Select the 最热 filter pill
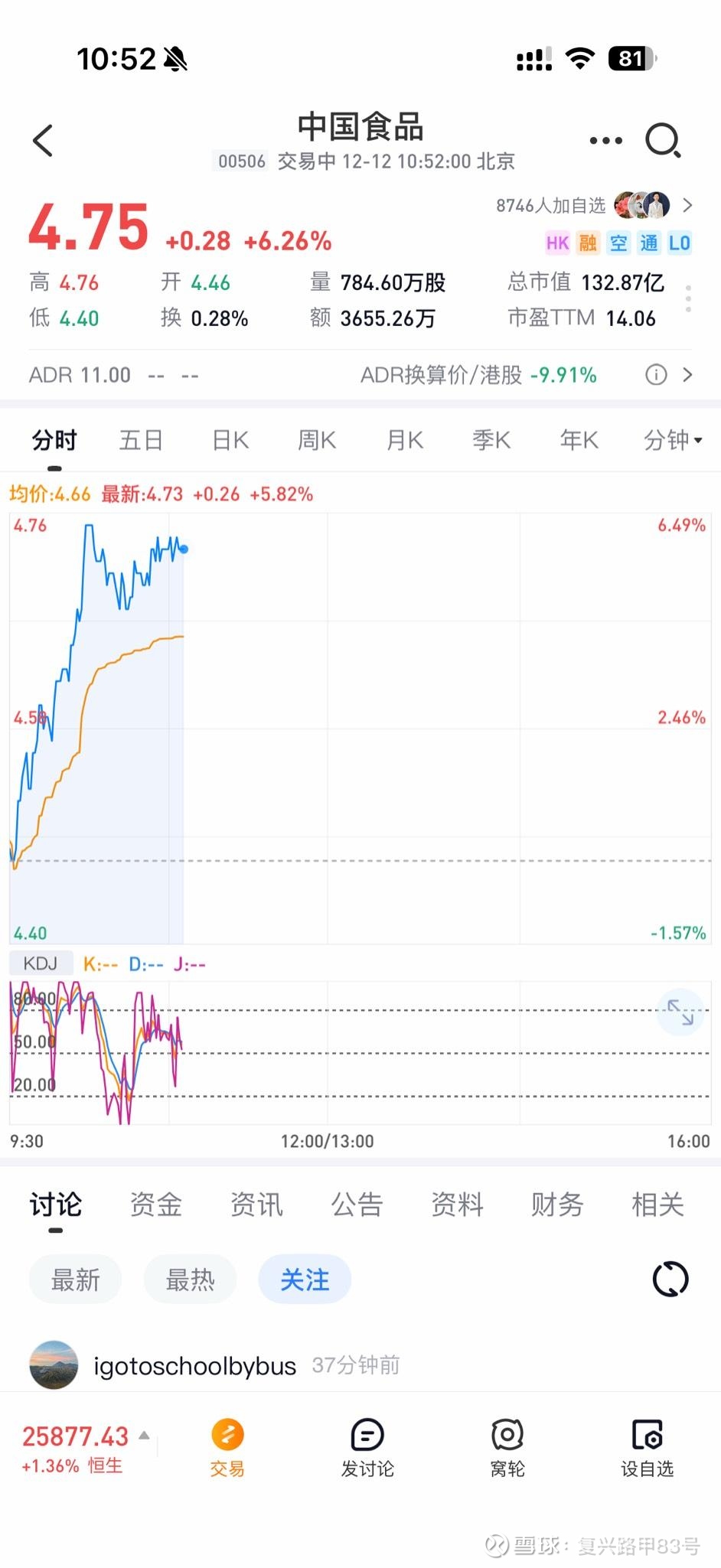 (190, 1279)
